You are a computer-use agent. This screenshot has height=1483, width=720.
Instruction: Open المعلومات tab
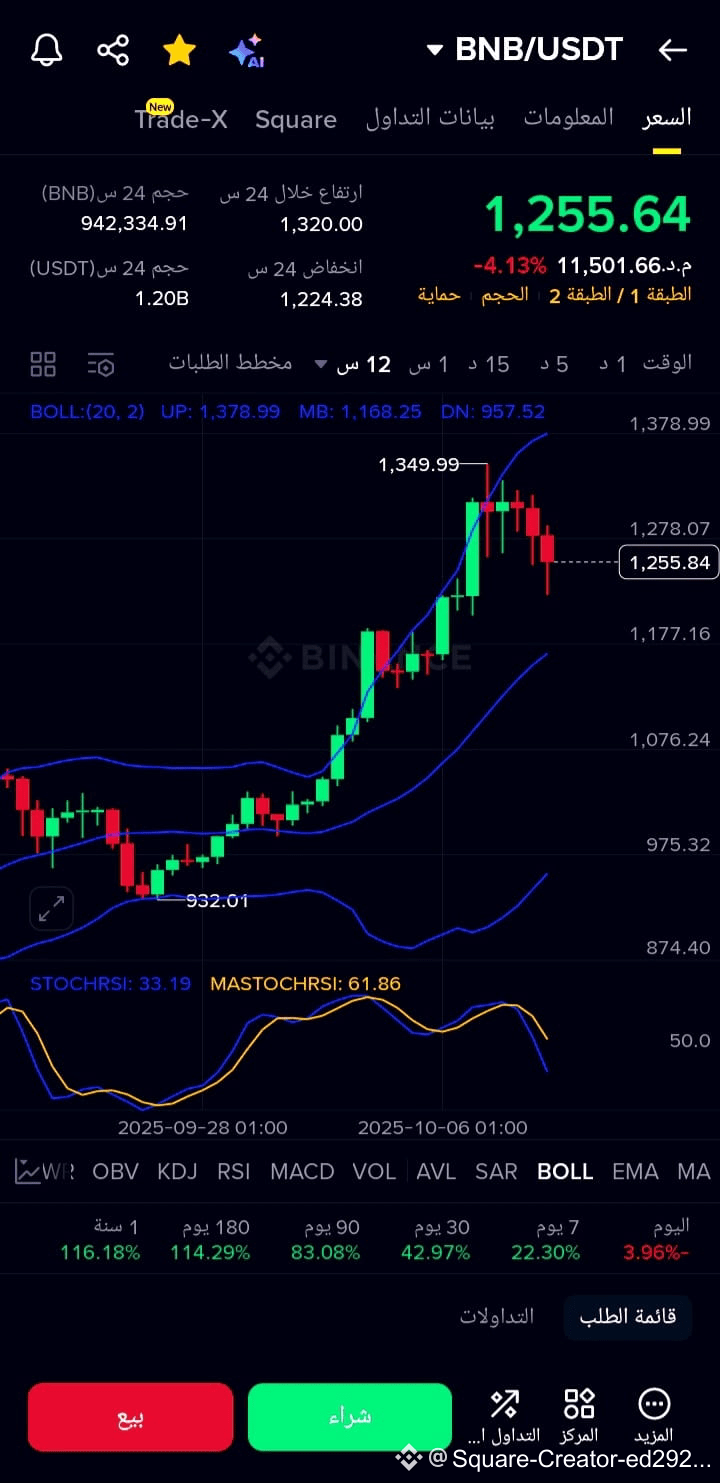pyautogui.click(x=568, y=118)
